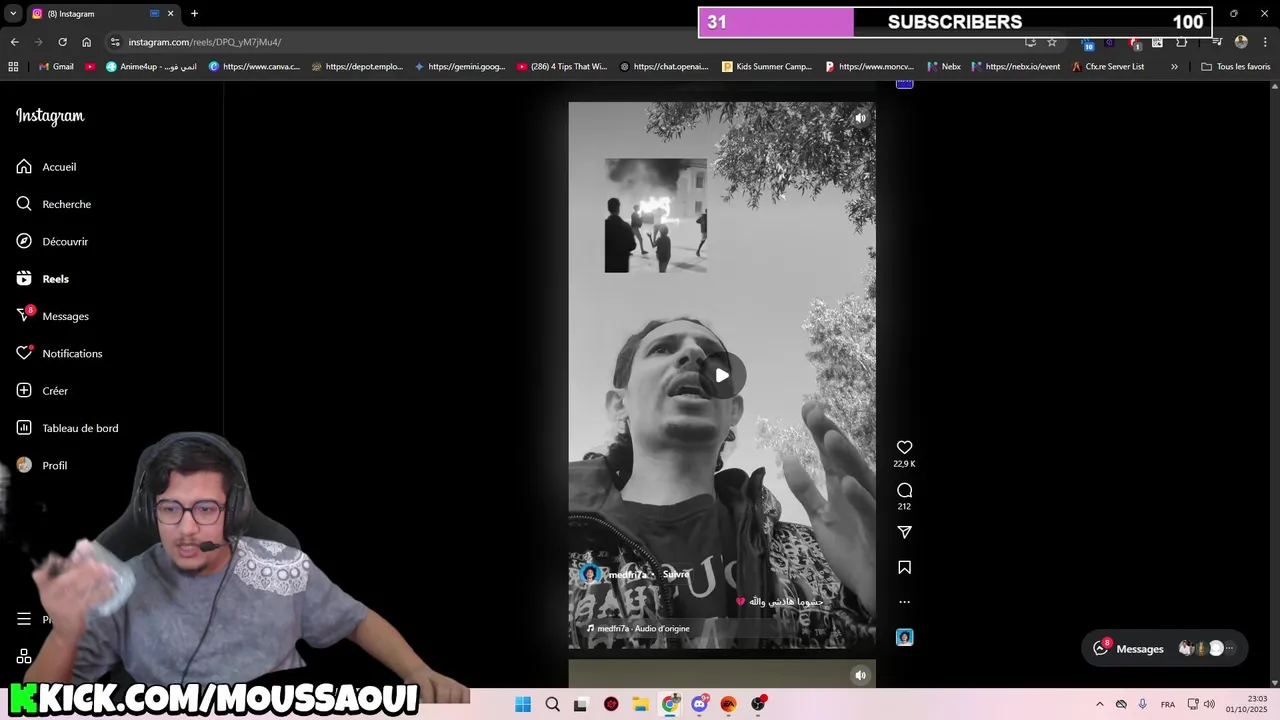Image resolution: width=1280 pixels, height=720 pixels.
Task: Open the Chrome apps grid in the bookmarks bar
Action: click(x=13, y=67)
